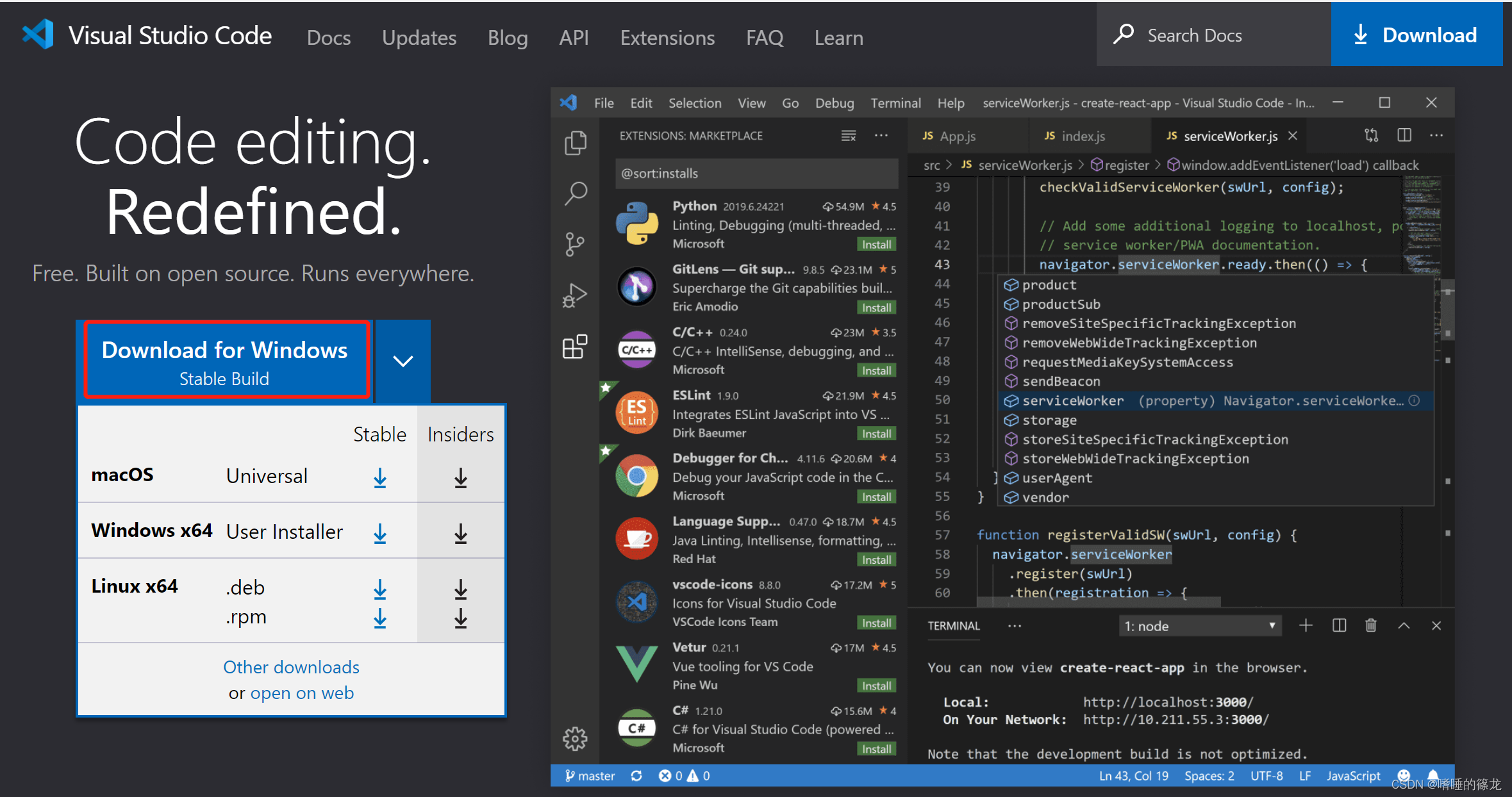This screenshot has width=1512, height=797.
Task: Click Windows x64 Insiders download arrow
Action: click(461, 534)
